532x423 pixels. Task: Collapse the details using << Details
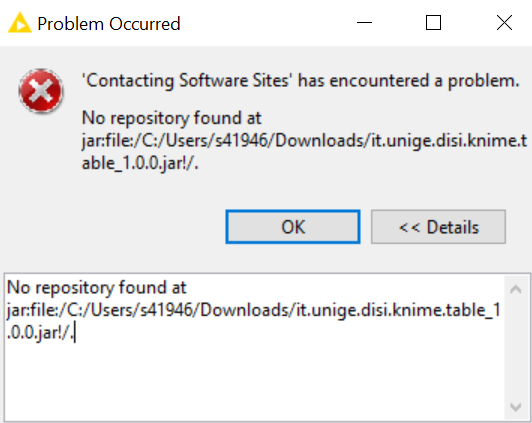438,227
